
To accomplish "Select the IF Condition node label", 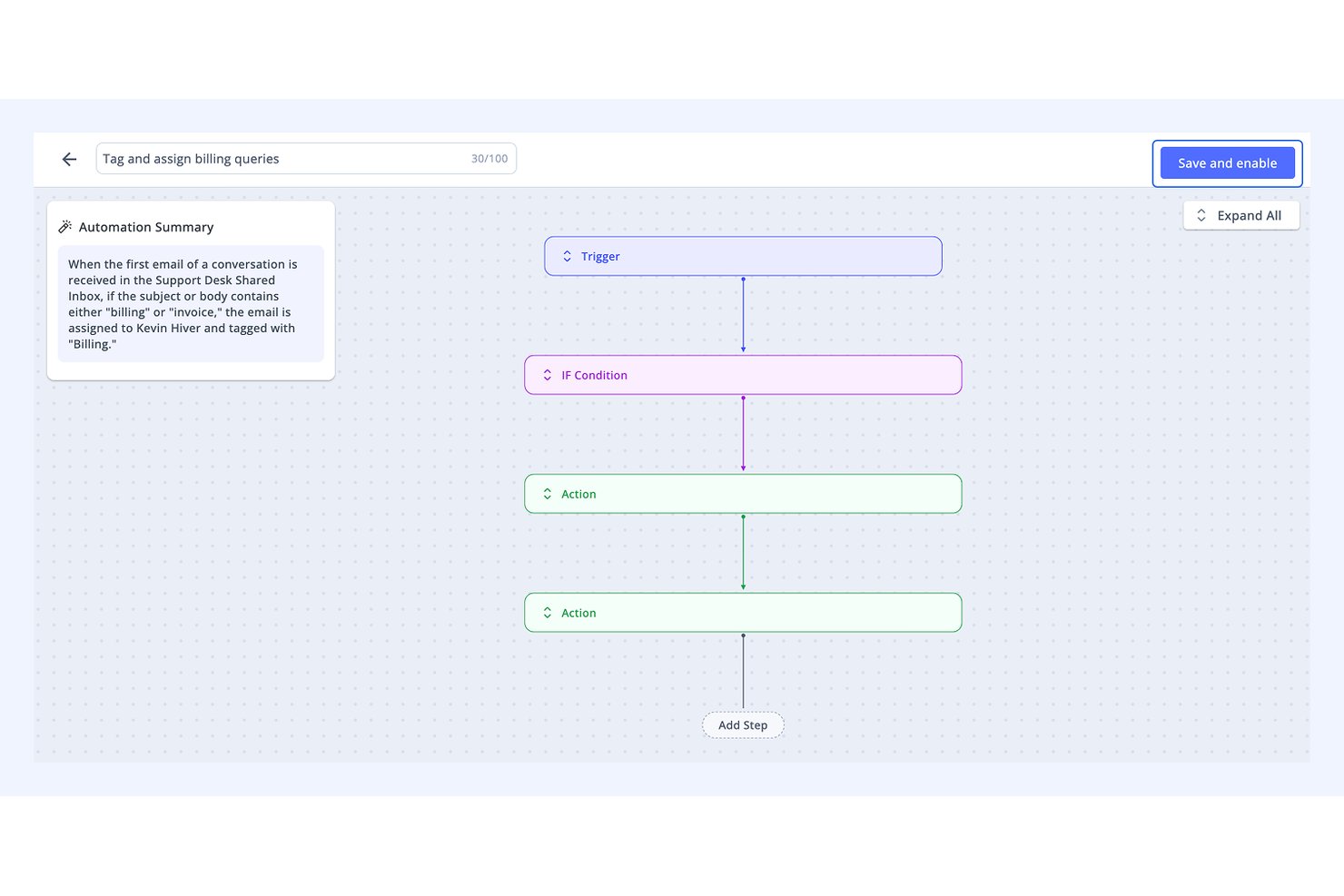I will (594, 375).
